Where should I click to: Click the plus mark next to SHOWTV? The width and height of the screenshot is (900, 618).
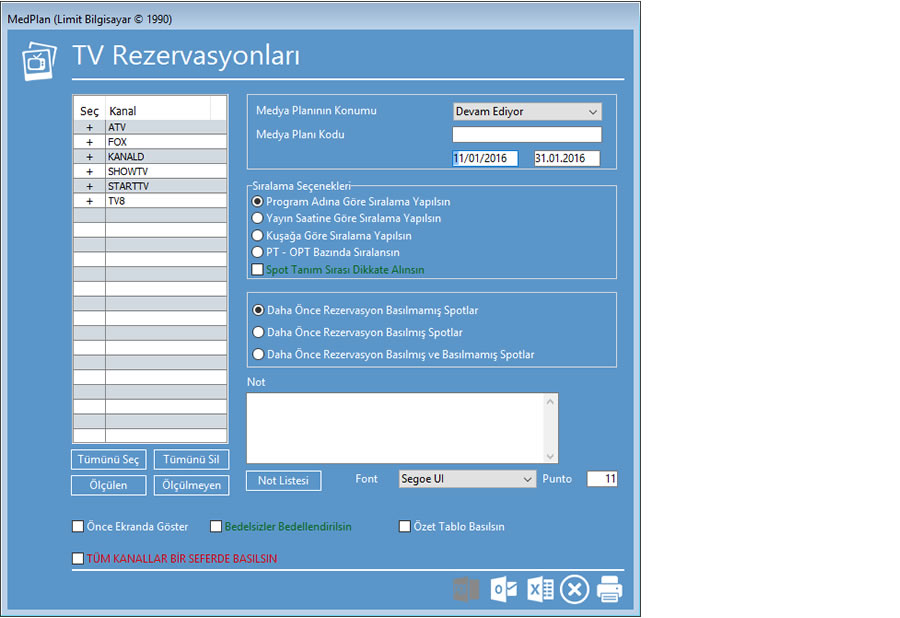(89, 172)
